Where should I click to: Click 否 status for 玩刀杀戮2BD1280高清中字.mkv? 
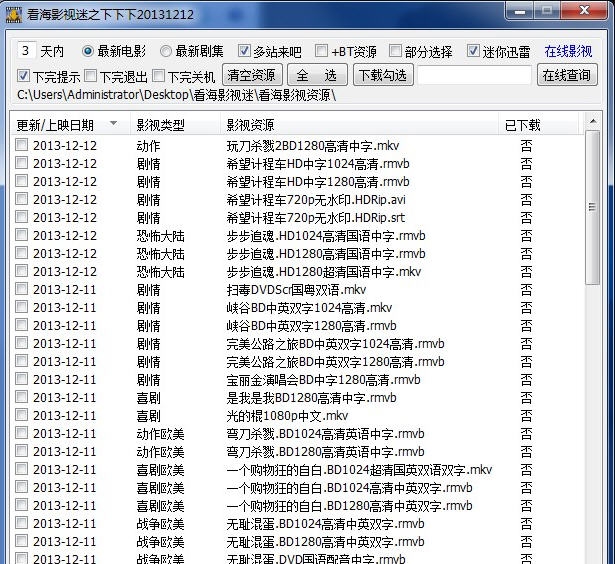pyautogui.click(x=526, y=146)
